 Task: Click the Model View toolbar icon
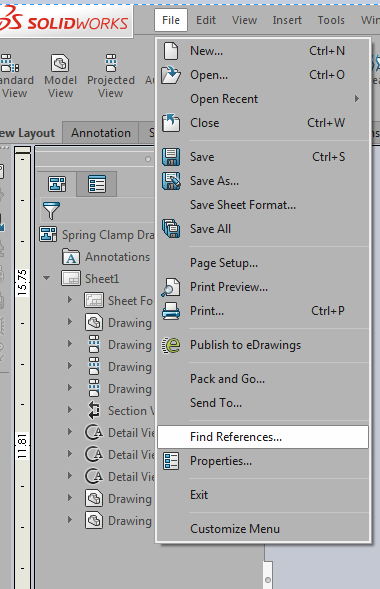60,63
